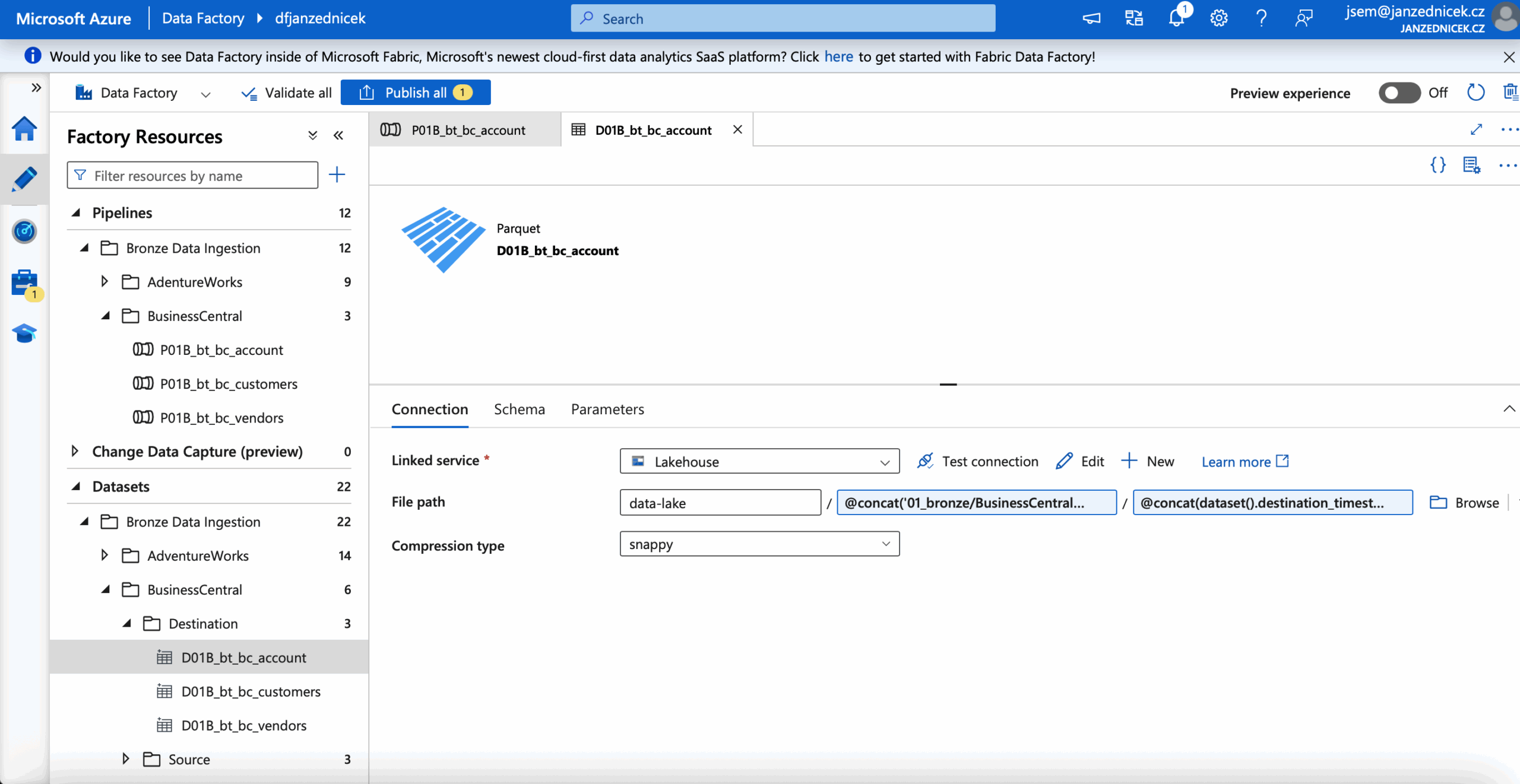
Task: Click the refresh icon near Preview experience
Action: point(1475,93)
